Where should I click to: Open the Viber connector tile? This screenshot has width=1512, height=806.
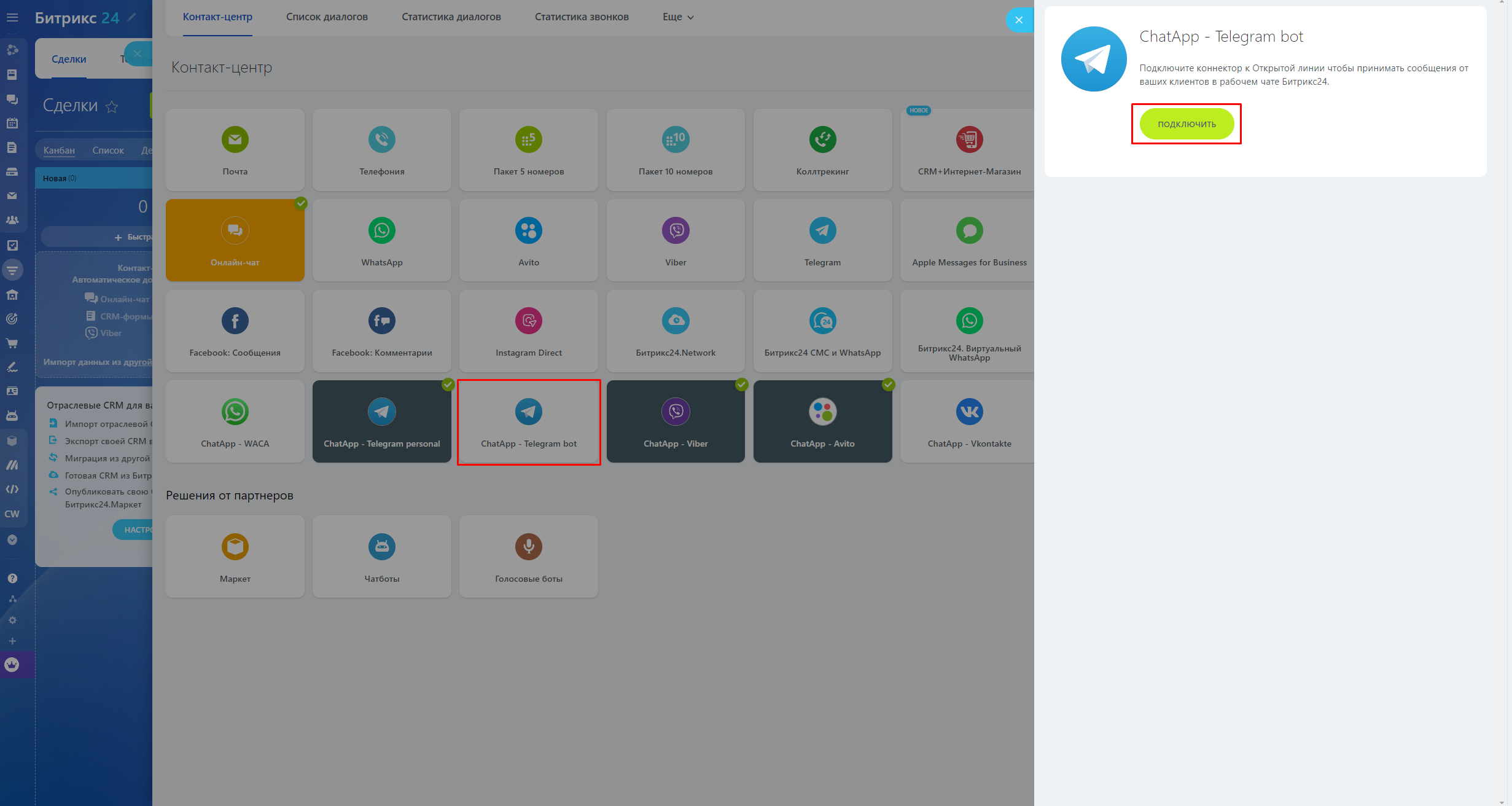tap(675, 240)
